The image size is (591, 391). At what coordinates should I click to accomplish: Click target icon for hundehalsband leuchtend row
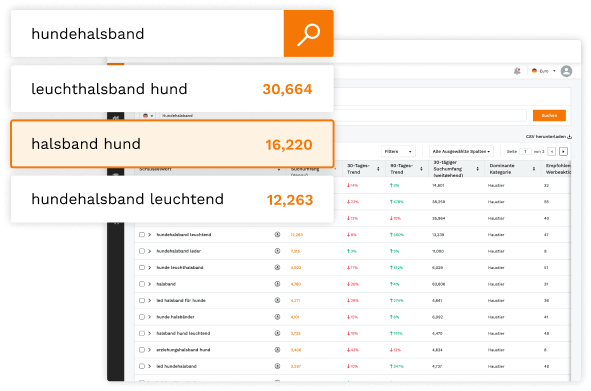click(x=277, y=235)
